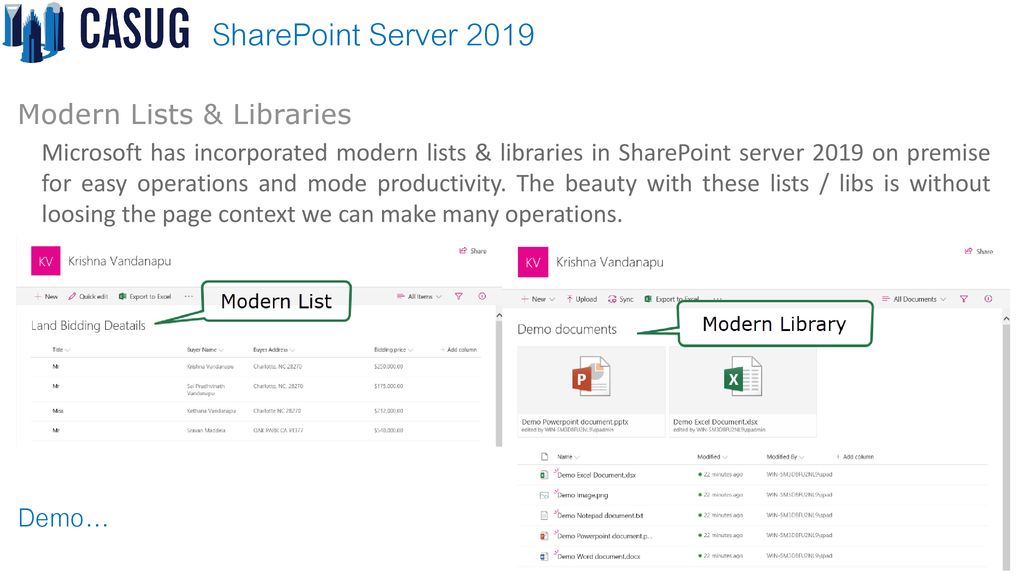Open Demo Word document.docx

click(599, 557)
